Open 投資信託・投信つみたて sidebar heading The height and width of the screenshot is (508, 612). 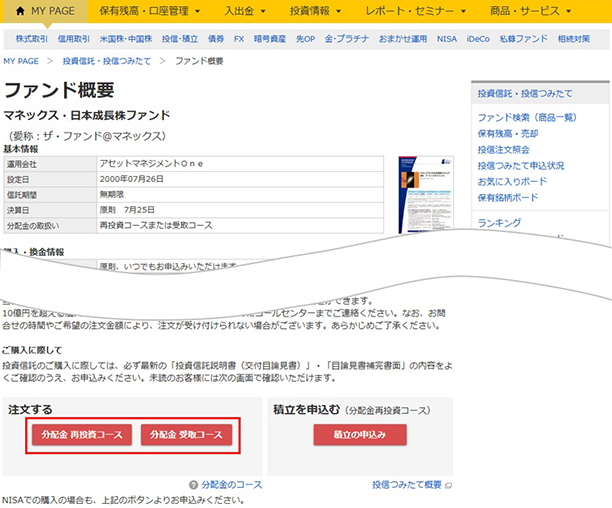click(525, 94)
